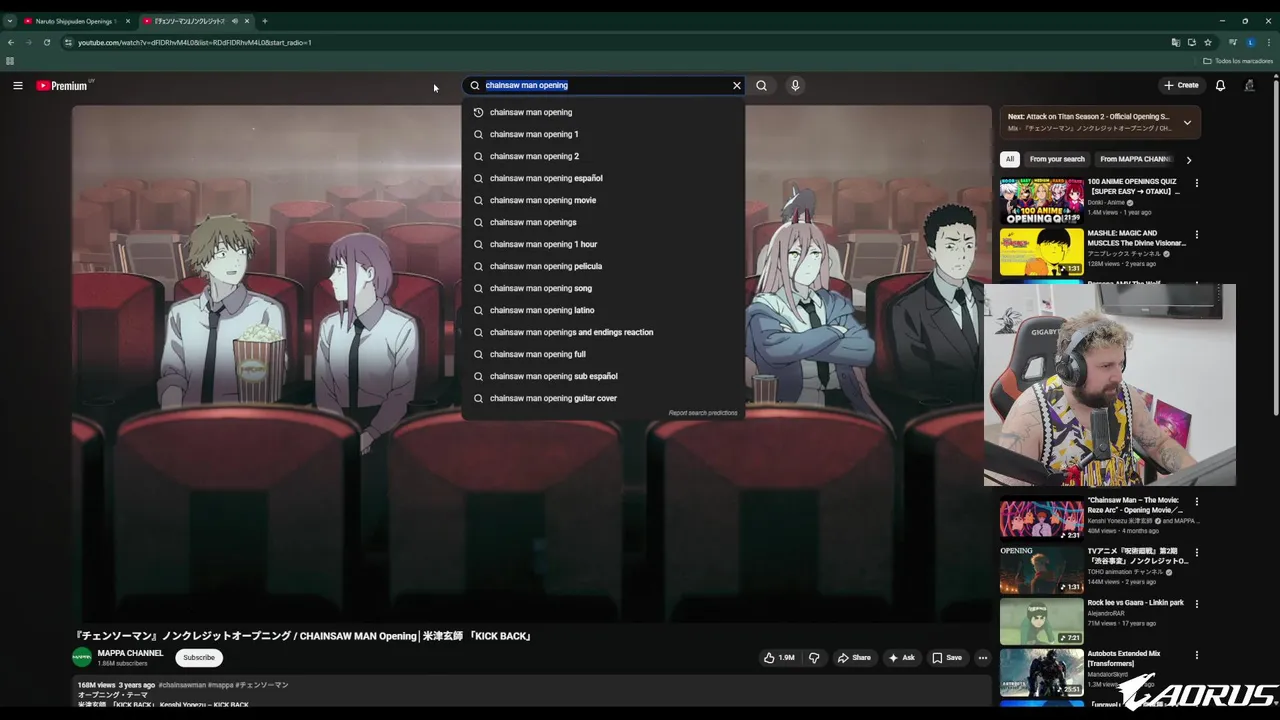This screenshot has width=1280, height=720.
Task: Click the 'Report search predictions' link
Action: [703, 413]
